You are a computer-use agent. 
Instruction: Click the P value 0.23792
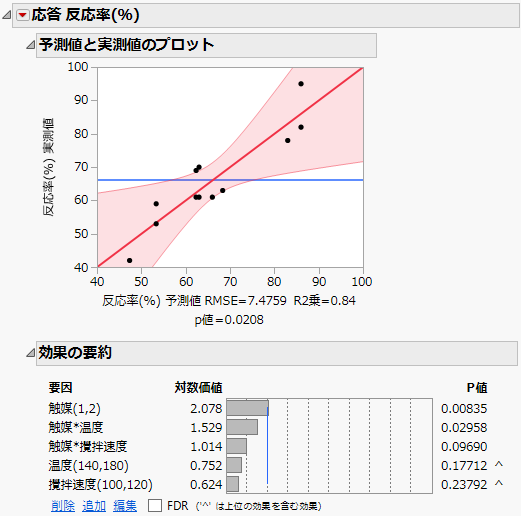coord(464,484)
